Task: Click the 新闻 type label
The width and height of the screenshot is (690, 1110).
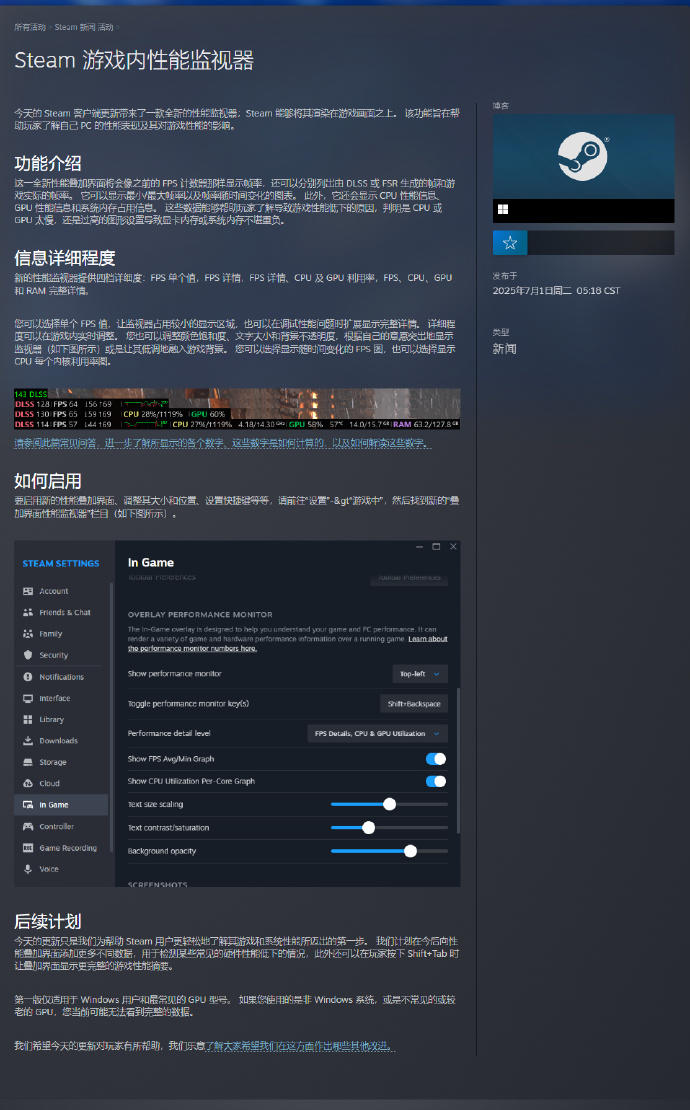Action: tap(505, 349)
